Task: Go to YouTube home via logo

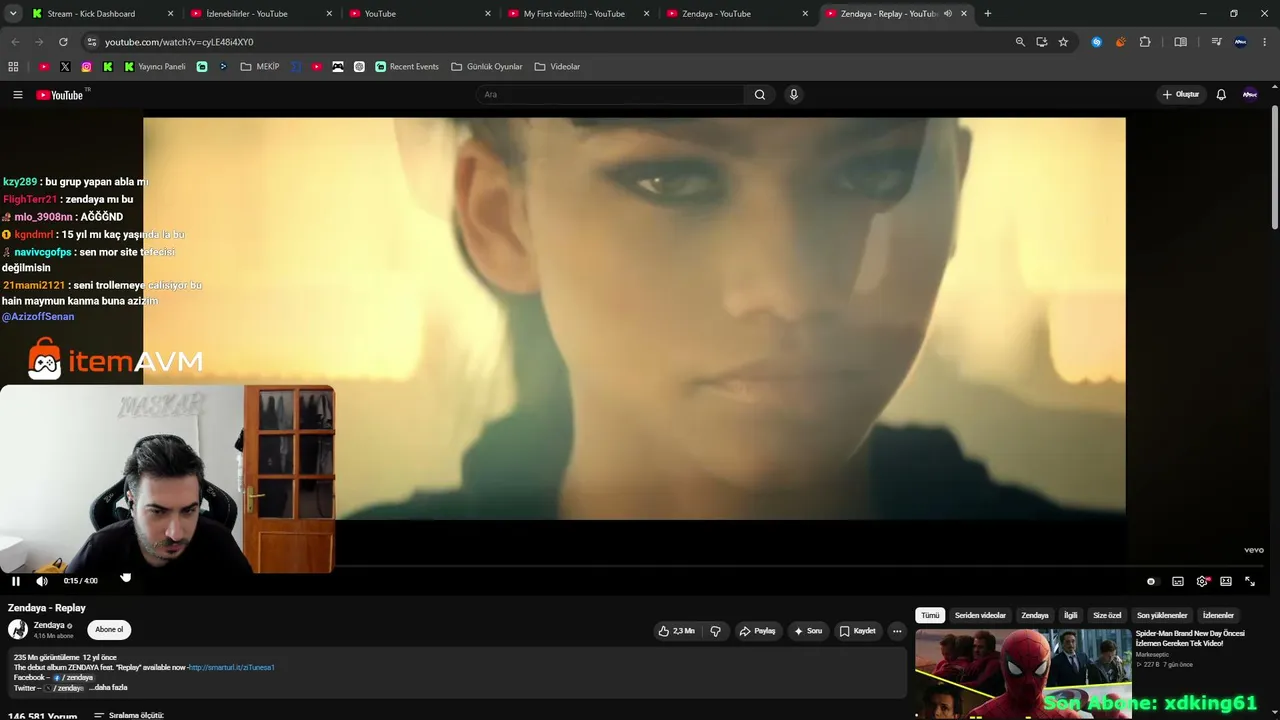Action: tap(60, 95)
